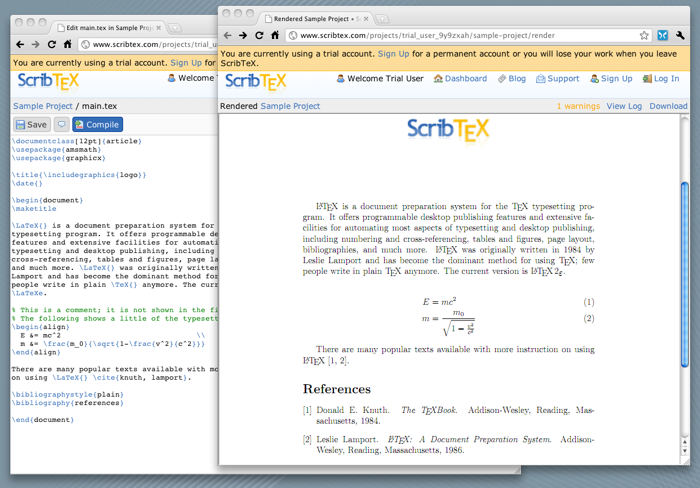Click the ScribTeX logo in the editor window
This screenshot has height=488, width=700.
[48, 82]
